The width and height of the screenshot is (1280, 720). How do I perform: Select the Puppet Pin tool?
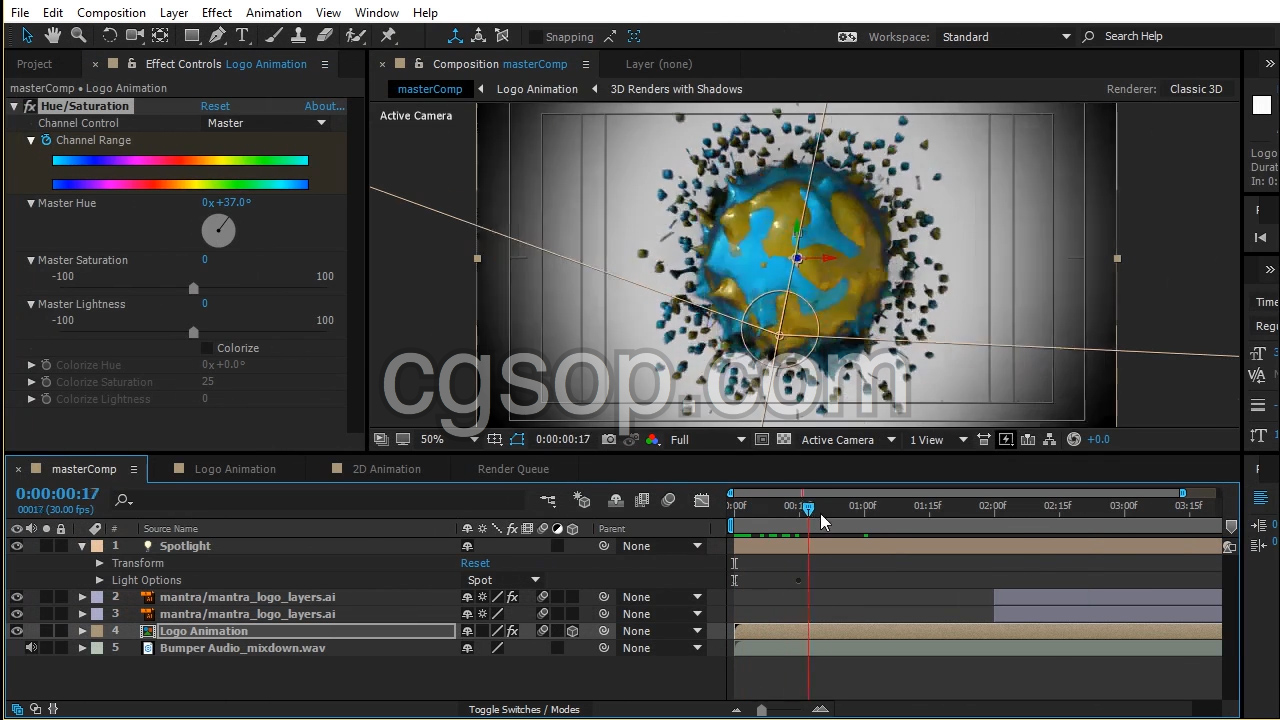click(x=389, y=36)
